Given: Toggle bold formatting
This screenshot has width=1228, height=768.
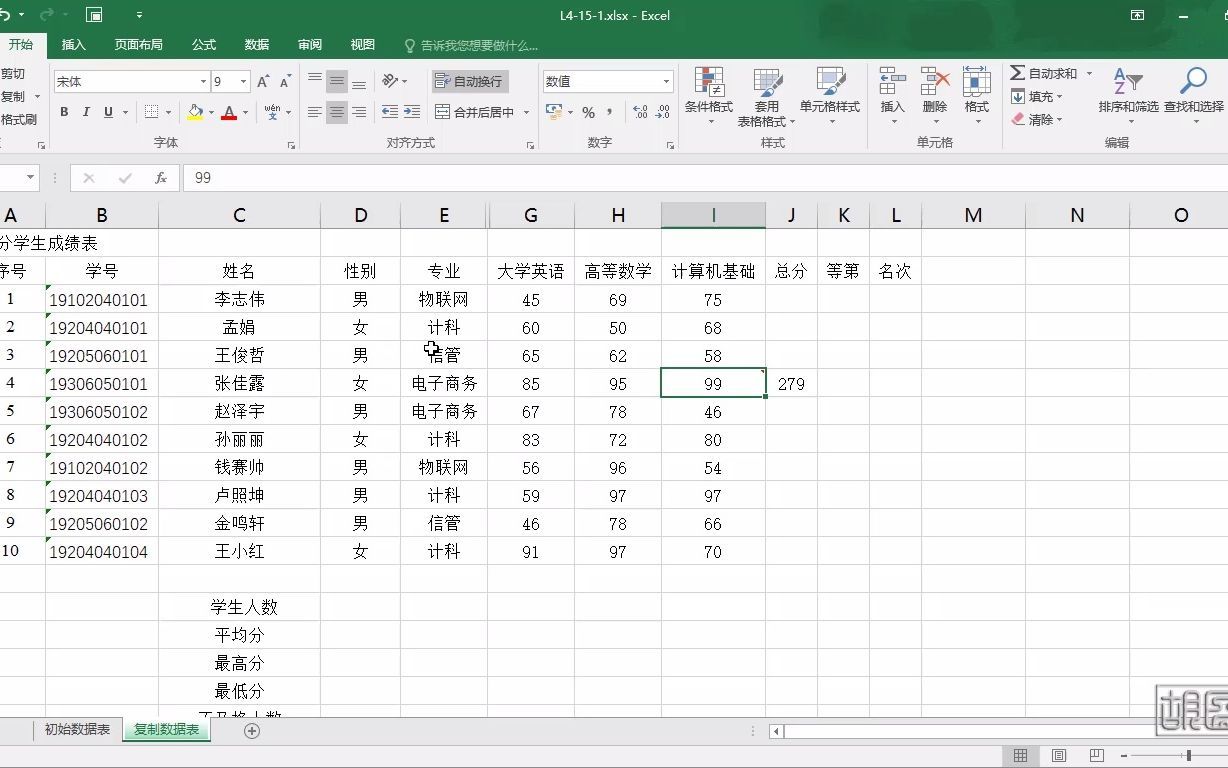Looking at the screenshot, I should [64, 112].
